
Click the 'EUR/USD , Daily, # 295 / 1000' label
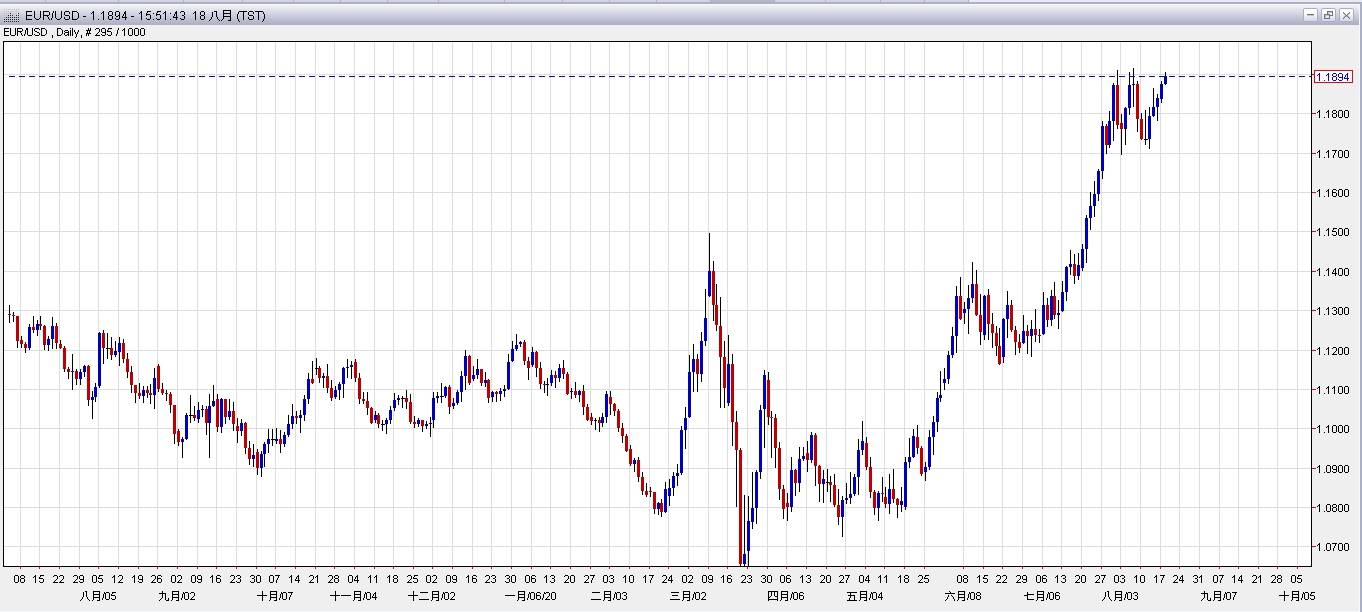[74, 32]
